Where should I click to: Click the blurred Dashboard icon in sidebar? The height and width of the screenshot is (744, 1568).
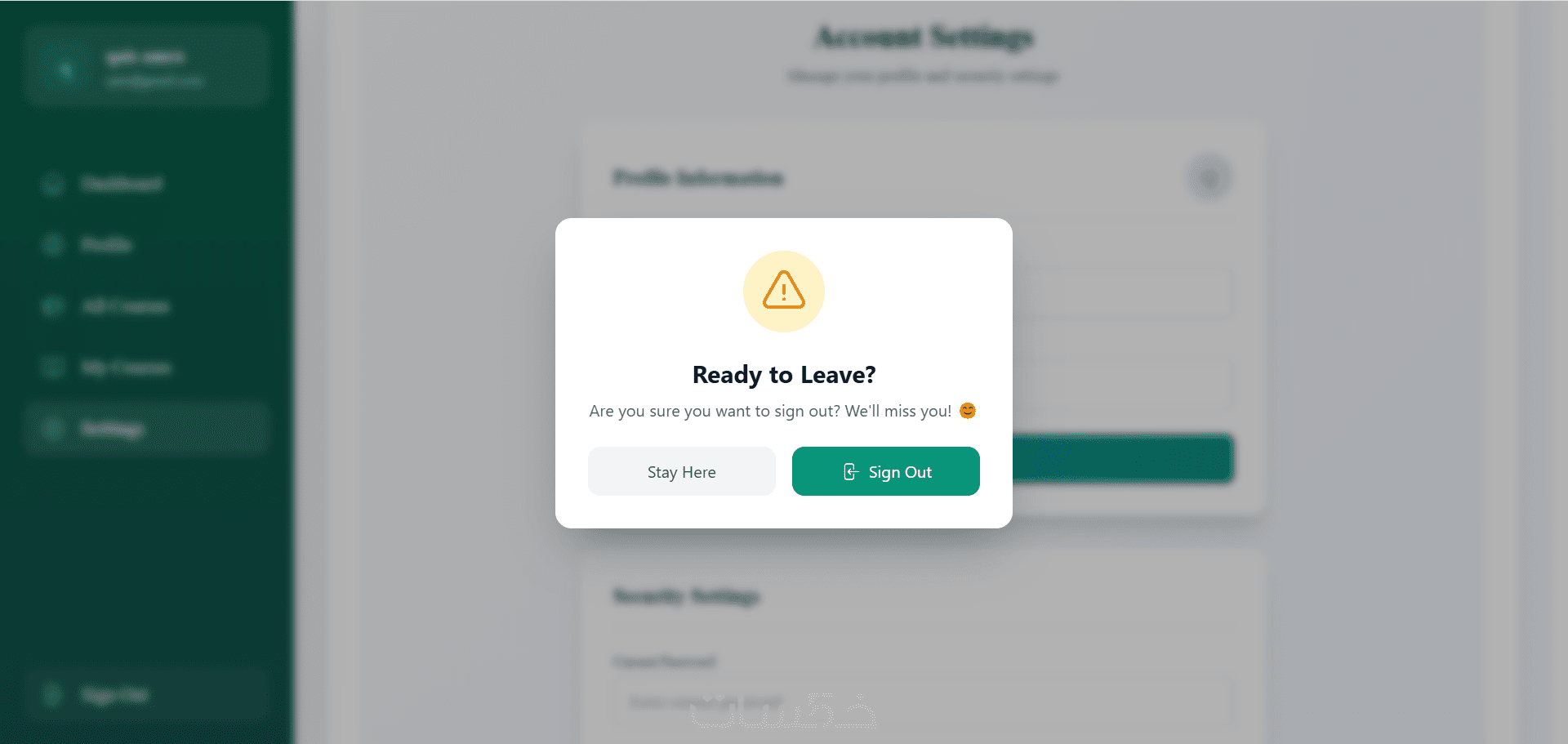pos(52,184)
